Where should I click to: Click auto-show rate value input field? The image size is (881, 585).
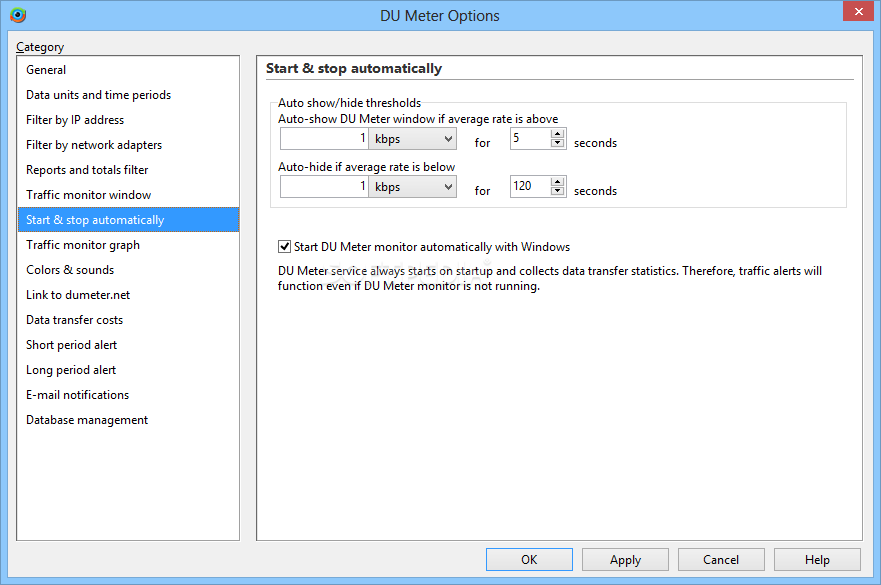(x=324, y=139)
